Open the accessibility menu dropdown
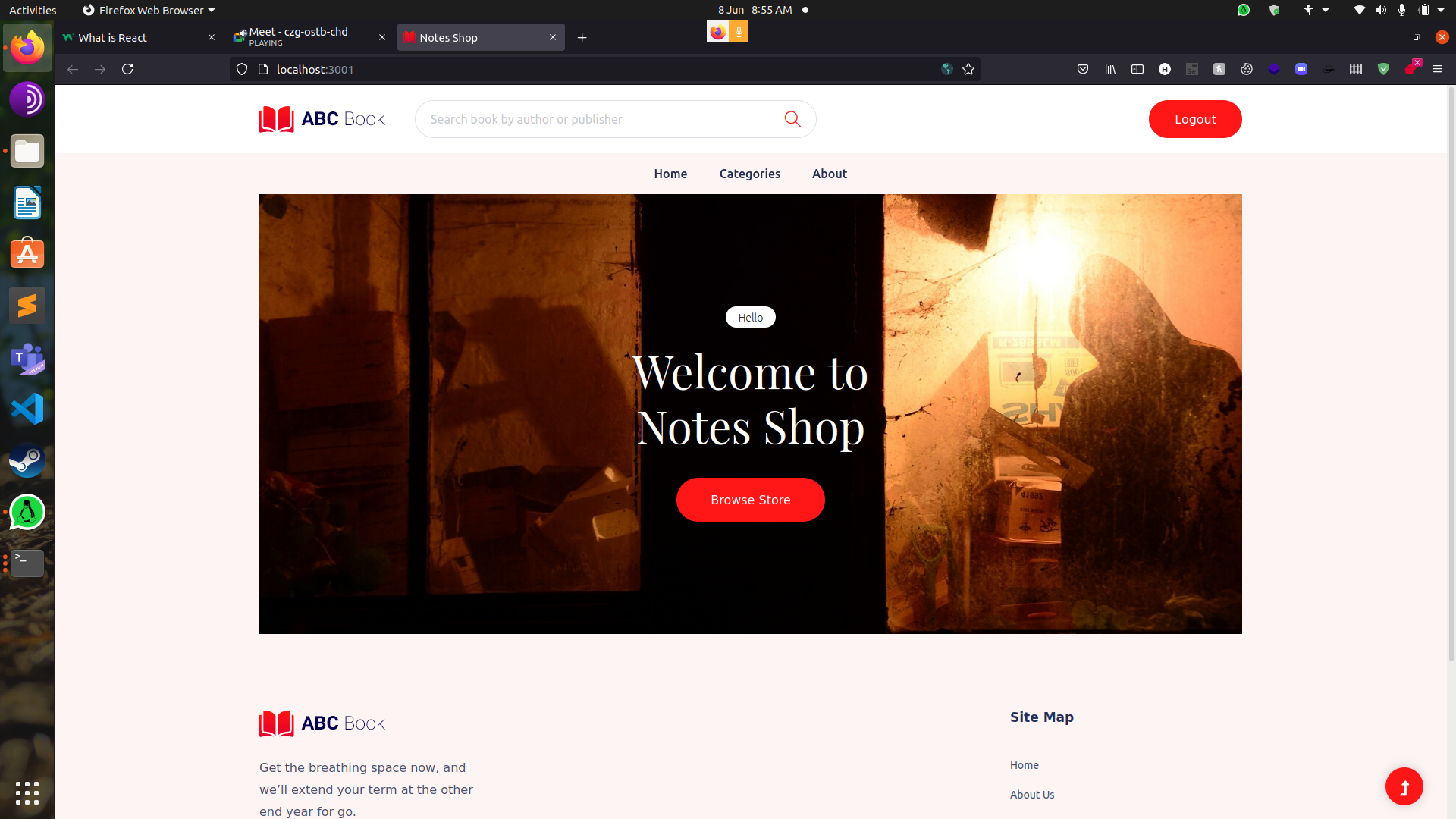Screen dimensions: 1456x819 (1313, 10)
